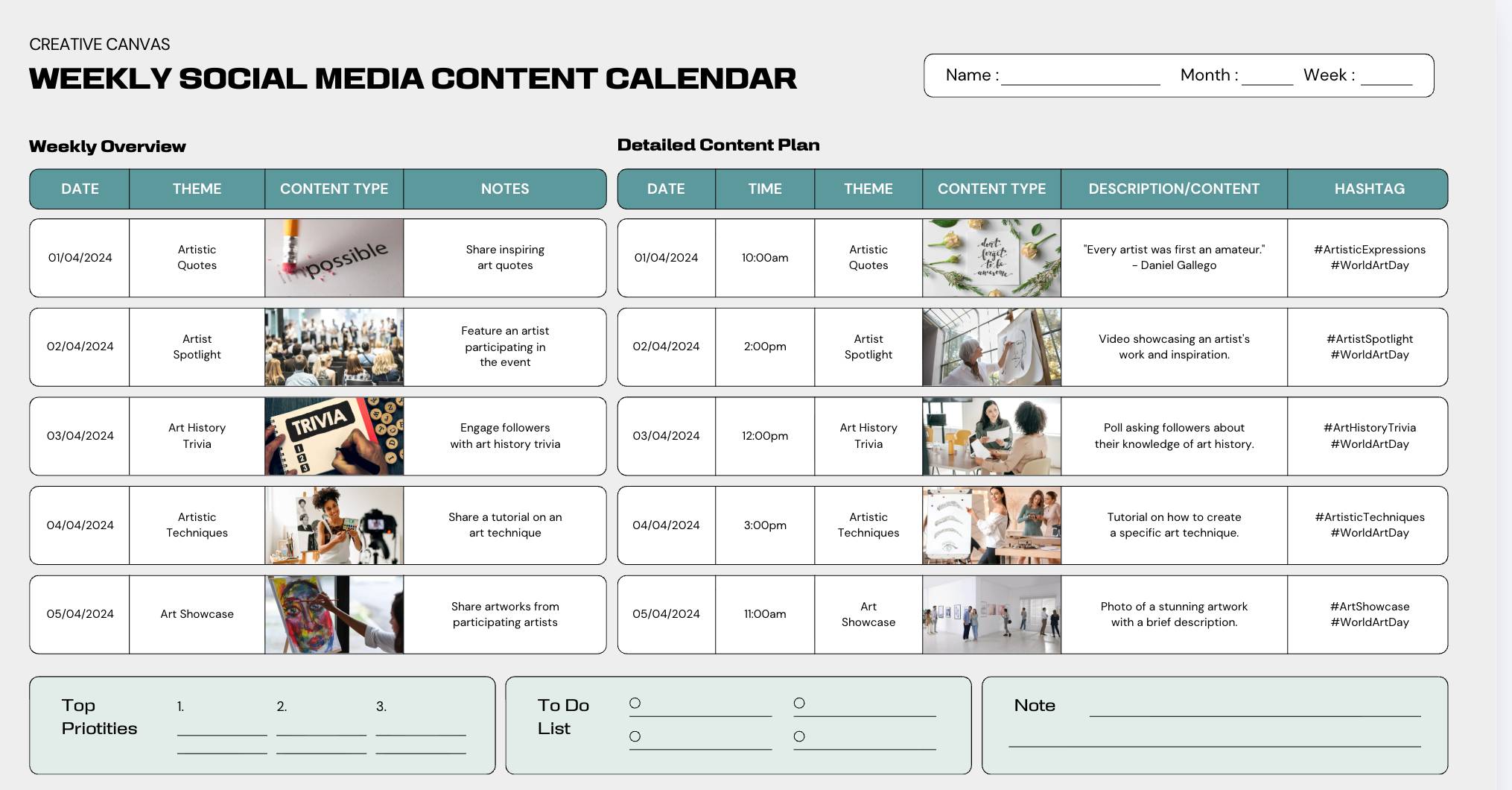Select the woman sketching portrait thumbnail
This screenshot has width=1512, height=790.
pyautogui.click(x=991, y=347)
